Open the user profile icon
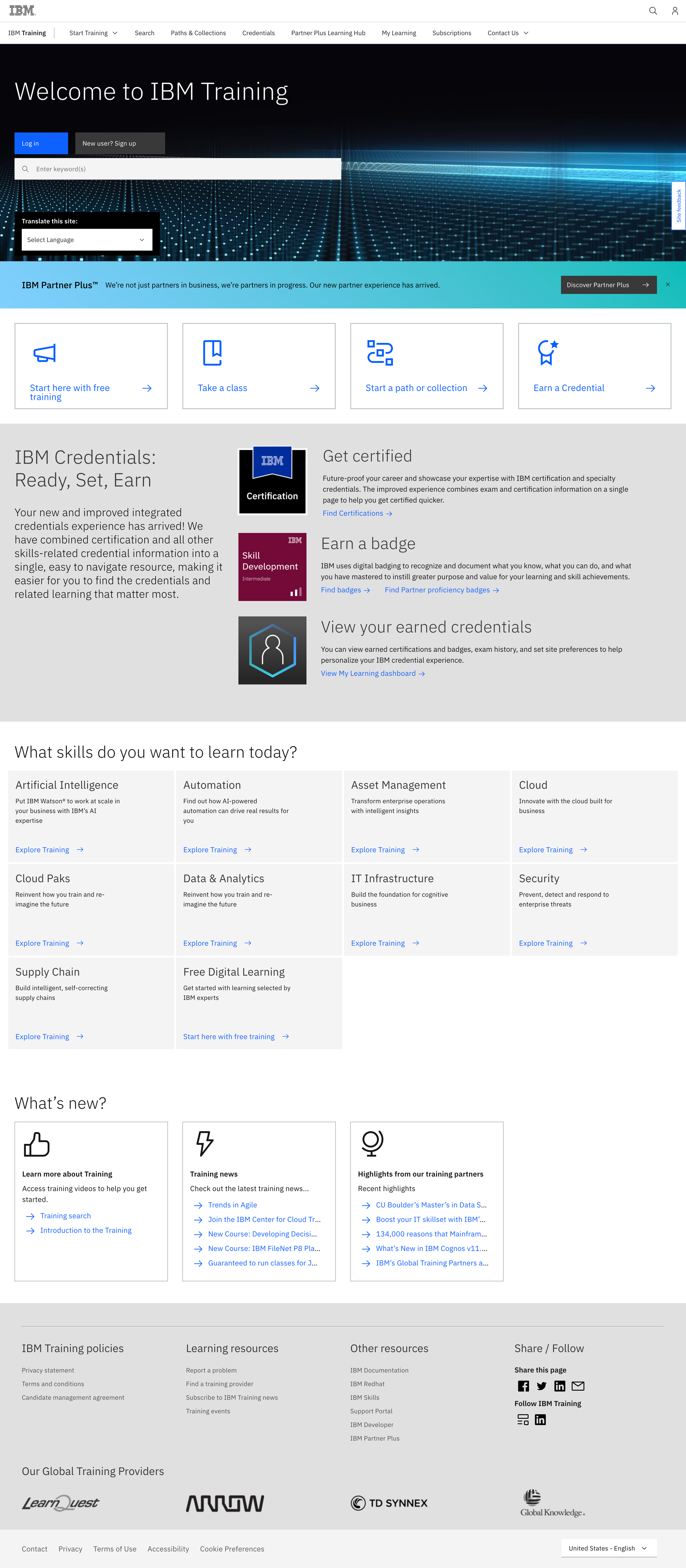This screenshot has height=1568, width=686. pyautogui.click(x=674, y=11)
